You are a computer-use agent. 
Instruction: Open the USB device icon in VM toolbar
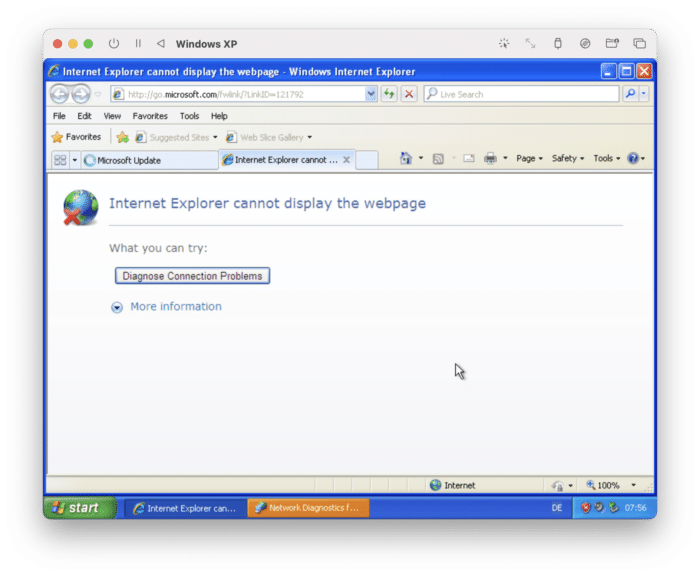click(x=558, y=43)
